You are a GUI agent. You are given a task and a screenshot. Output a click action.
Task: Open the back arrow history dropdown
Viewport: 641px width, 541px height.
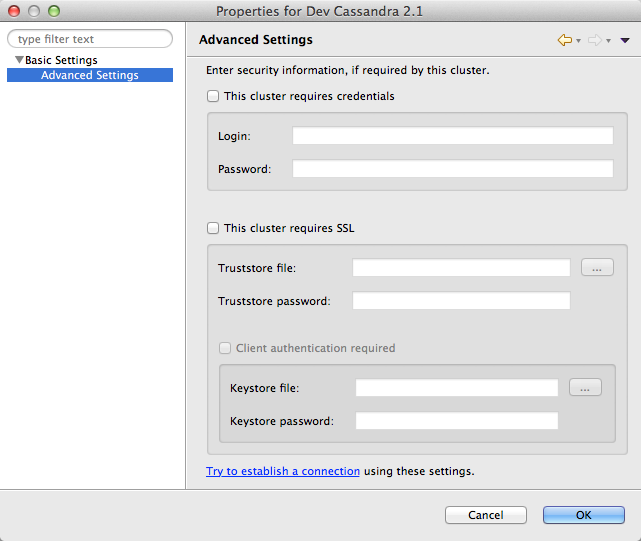pyautogui.click(x=578, y=40)
